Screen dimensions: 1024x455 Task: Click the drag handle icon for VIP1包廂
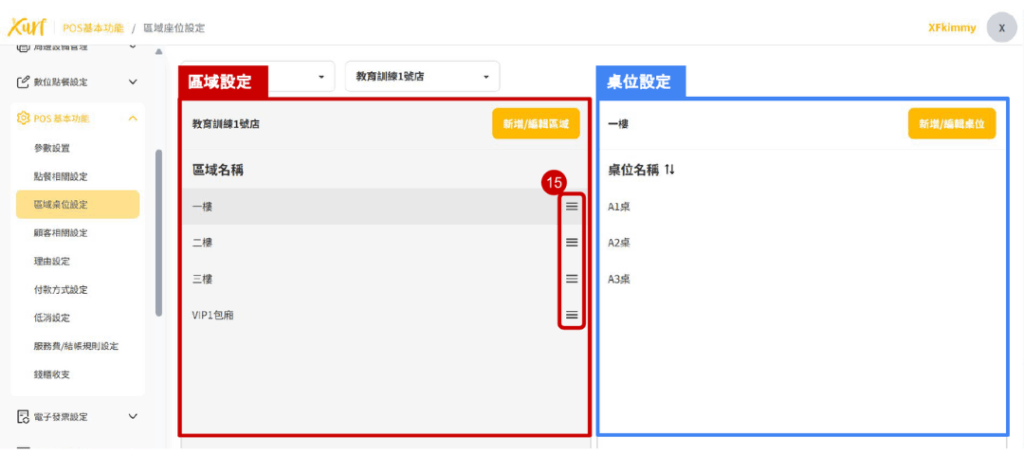click(x=572, y=315)
